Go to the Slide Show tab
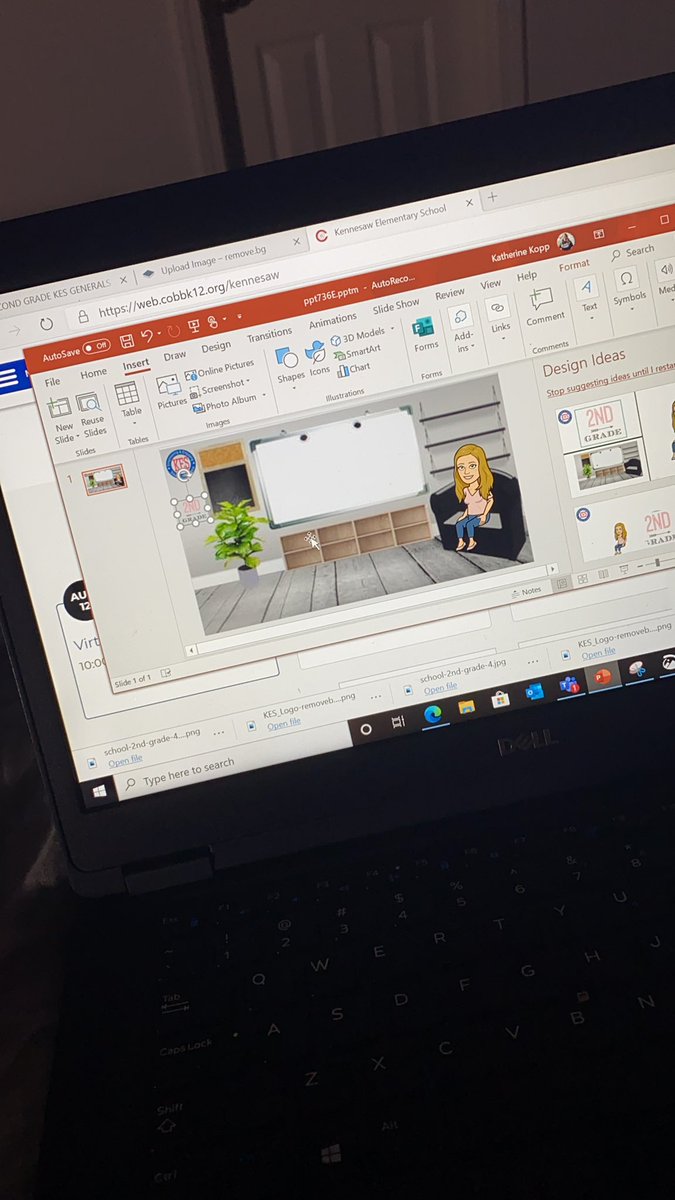 396,306
